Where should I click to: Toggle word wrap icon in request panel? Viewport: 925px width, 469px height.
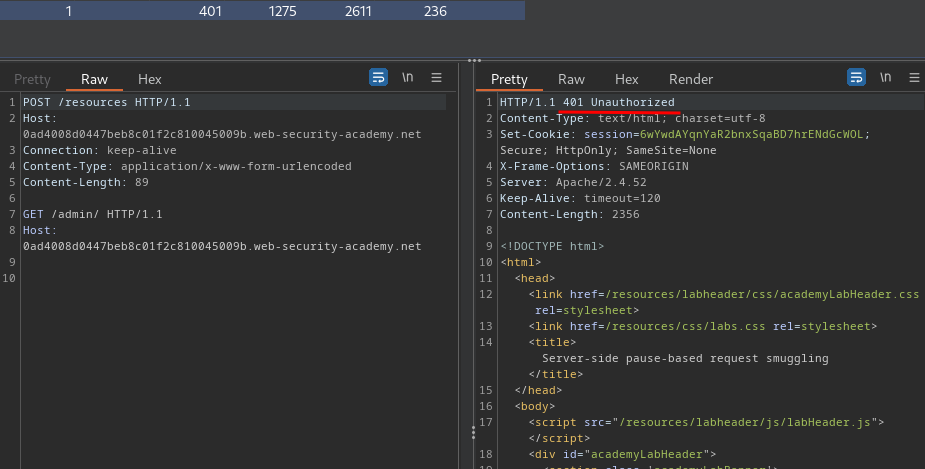click(378, 77)
